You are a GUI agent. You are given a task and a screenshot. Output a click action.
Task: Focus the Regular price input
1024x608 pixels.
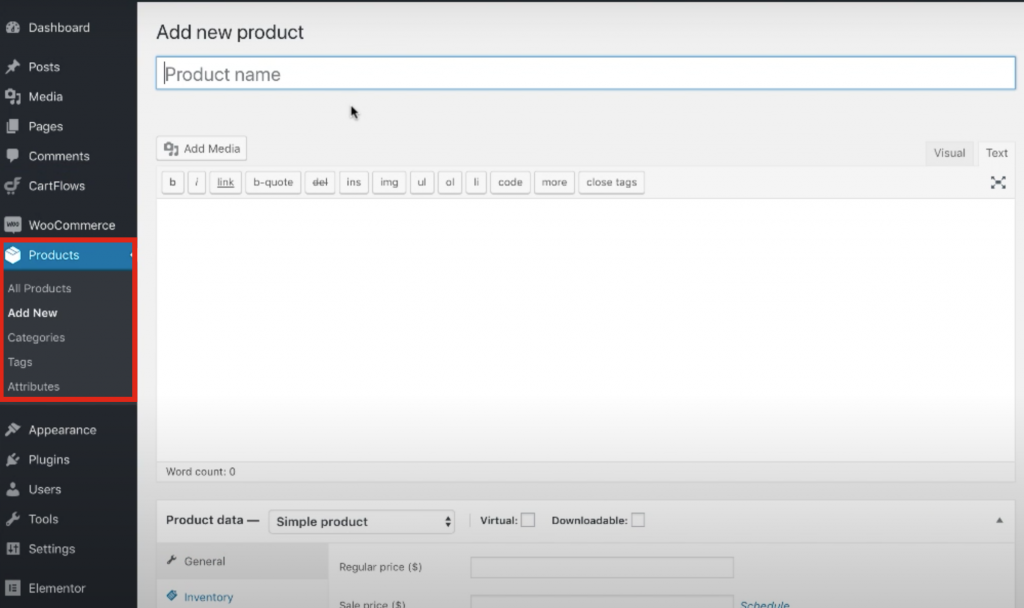[601, 567]
